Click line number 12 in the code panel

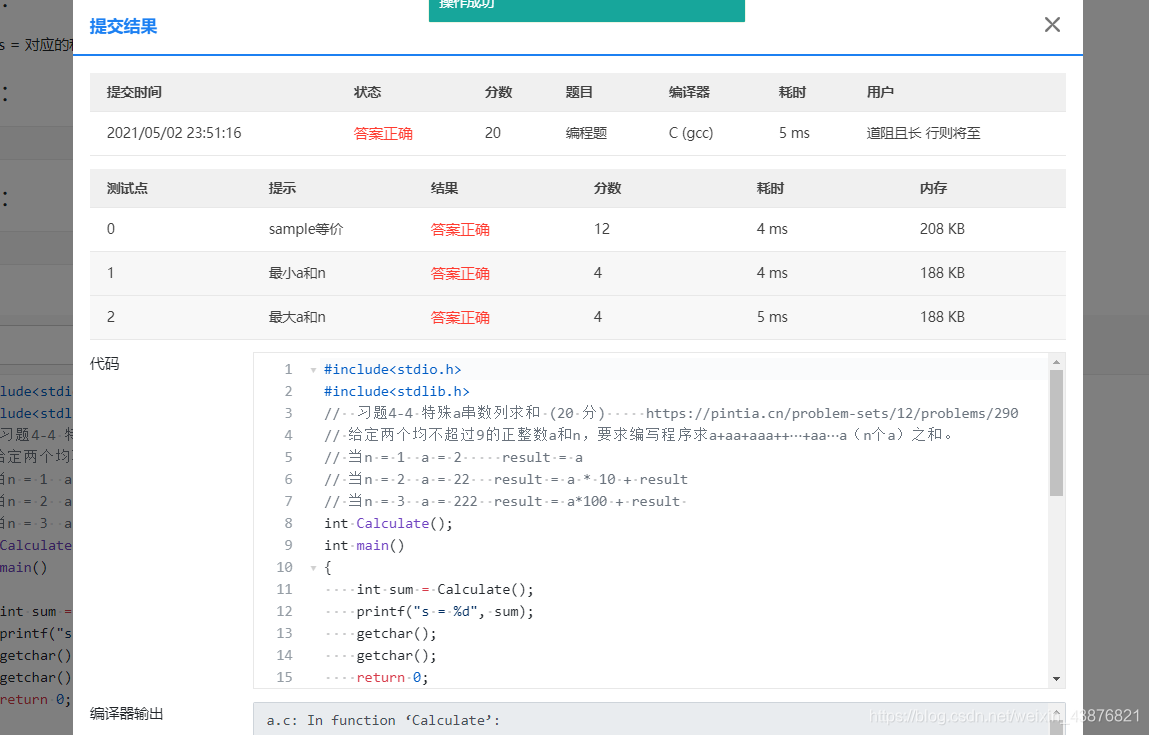click(284, 611)
